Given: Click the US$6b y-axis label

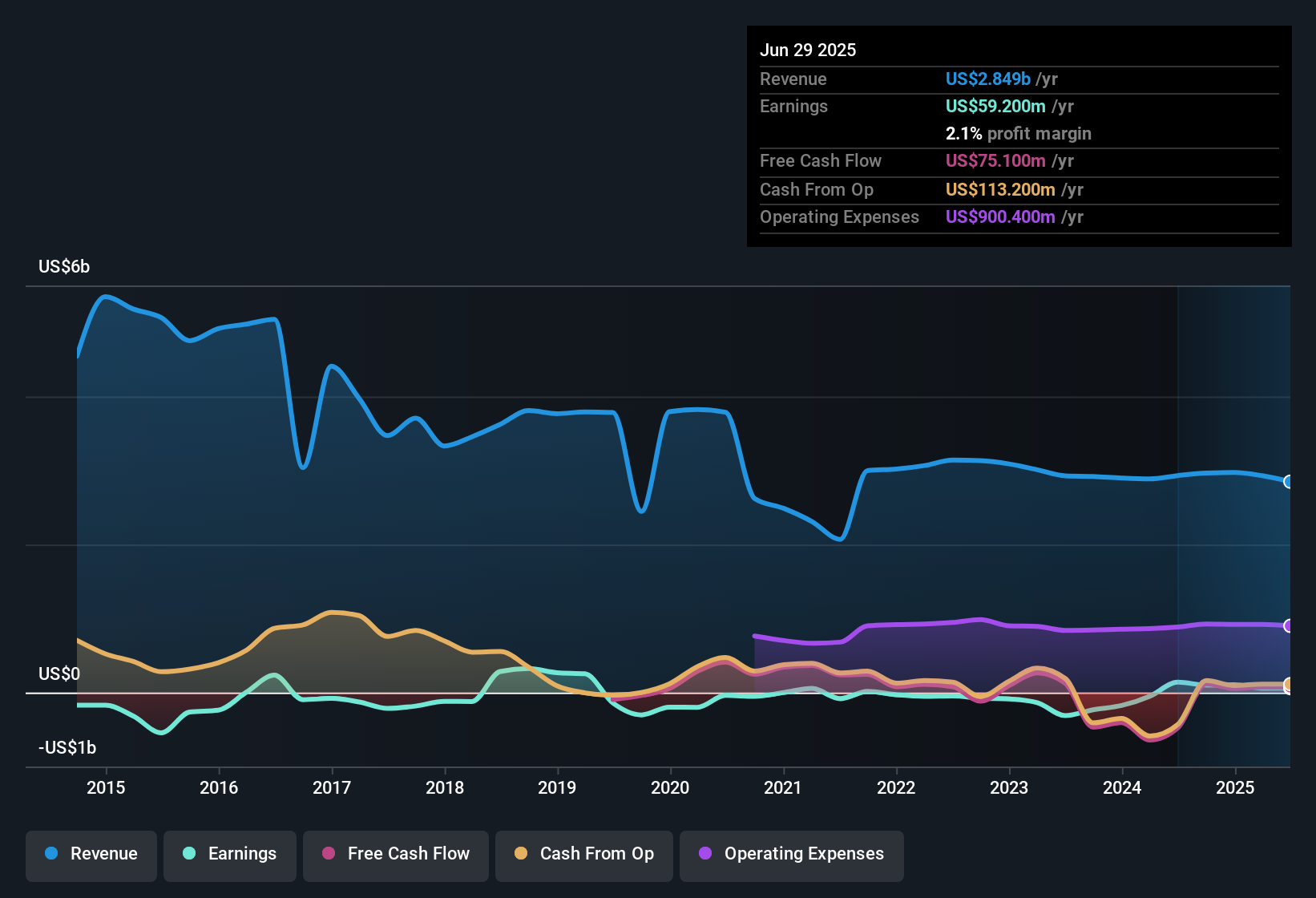Looking at the screenshot, I should (x=64, y=266).
